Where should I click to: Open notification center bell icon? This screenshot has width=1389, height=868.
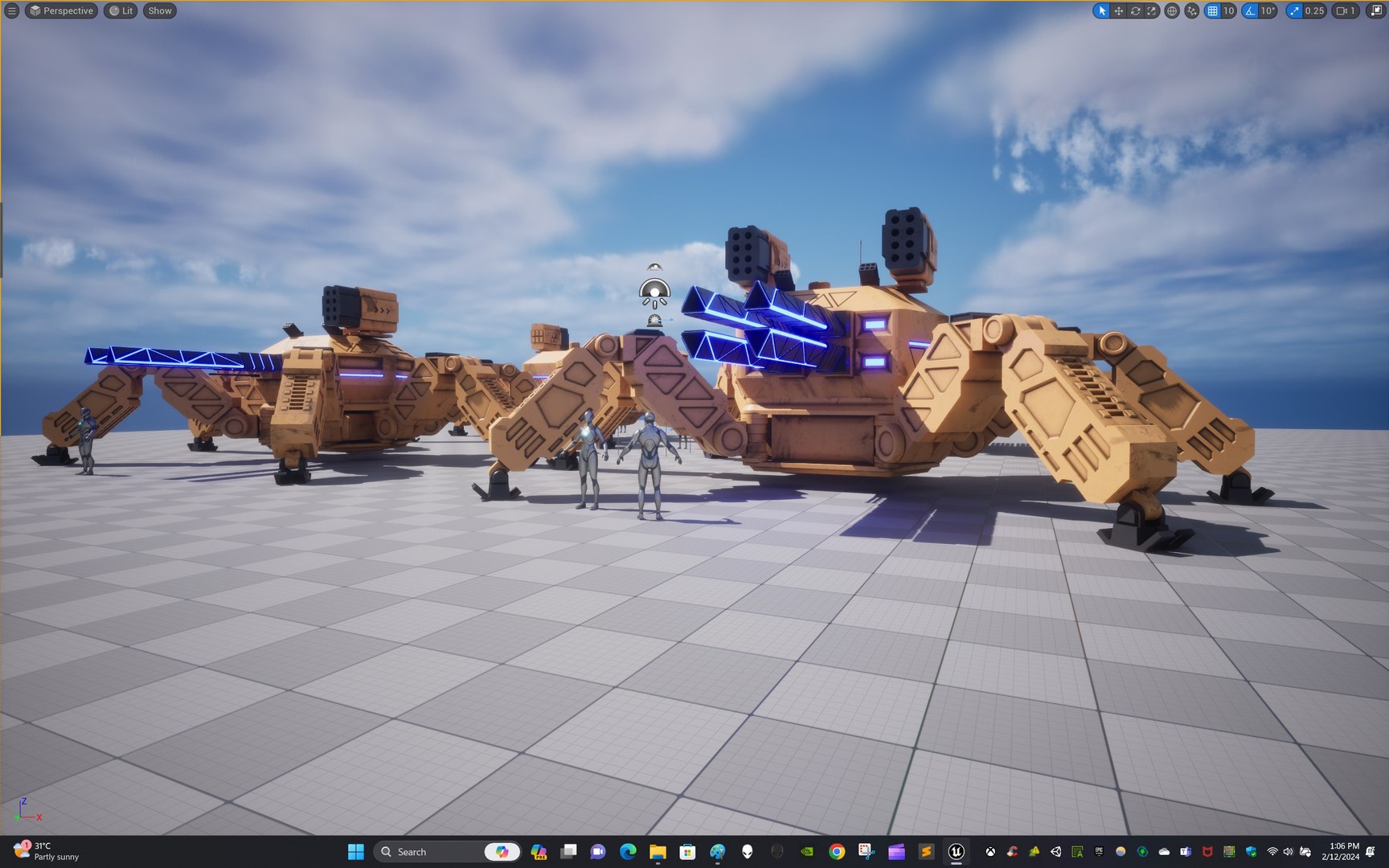(1371, 851)
